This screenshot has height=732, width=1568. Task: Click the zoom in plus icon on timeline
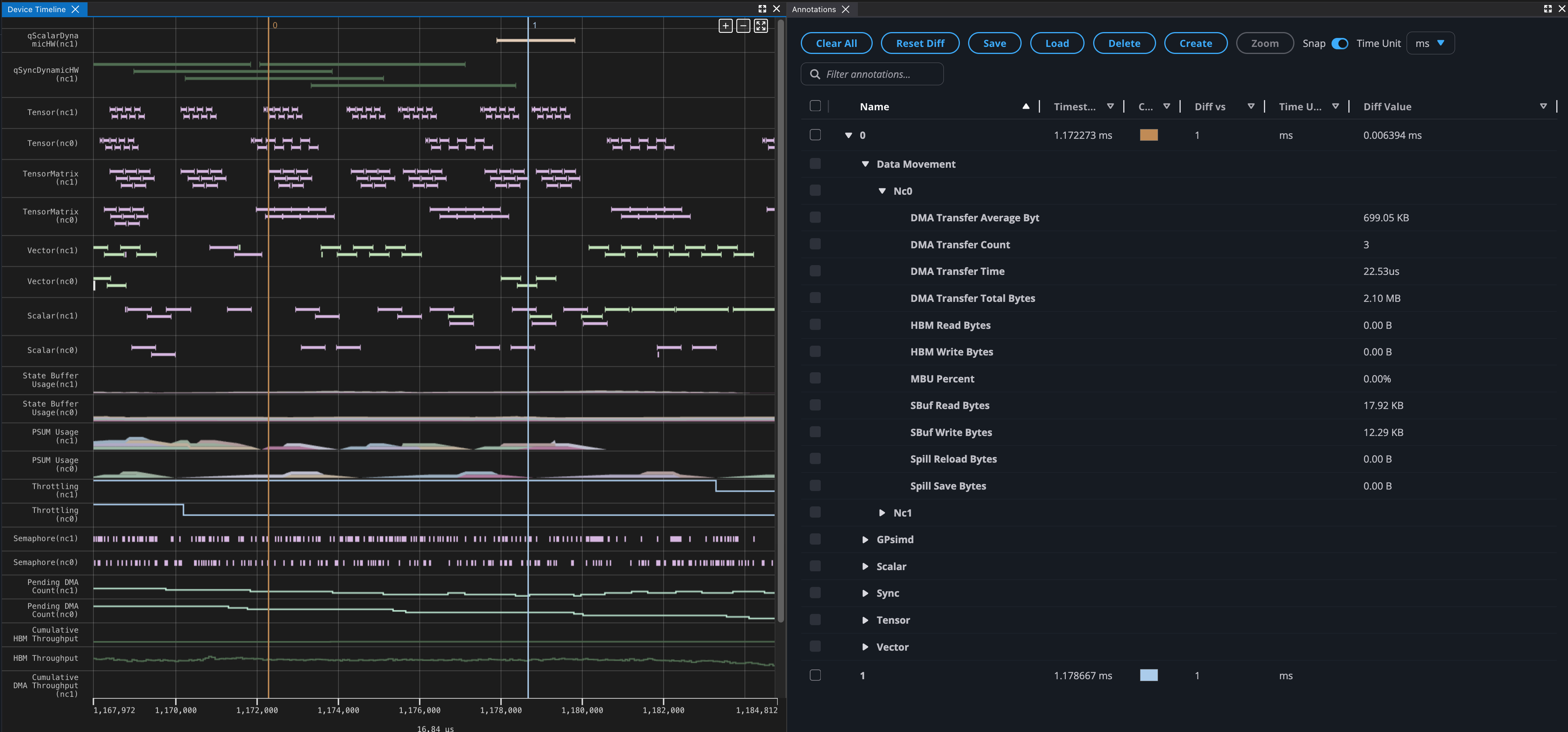point(725,25)
